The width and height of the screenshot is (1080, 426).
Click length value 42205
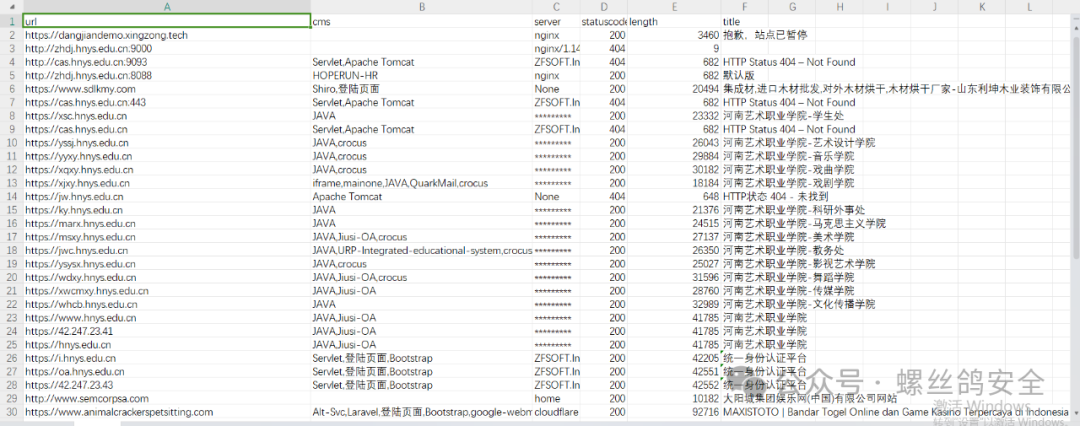coord(674,358)
